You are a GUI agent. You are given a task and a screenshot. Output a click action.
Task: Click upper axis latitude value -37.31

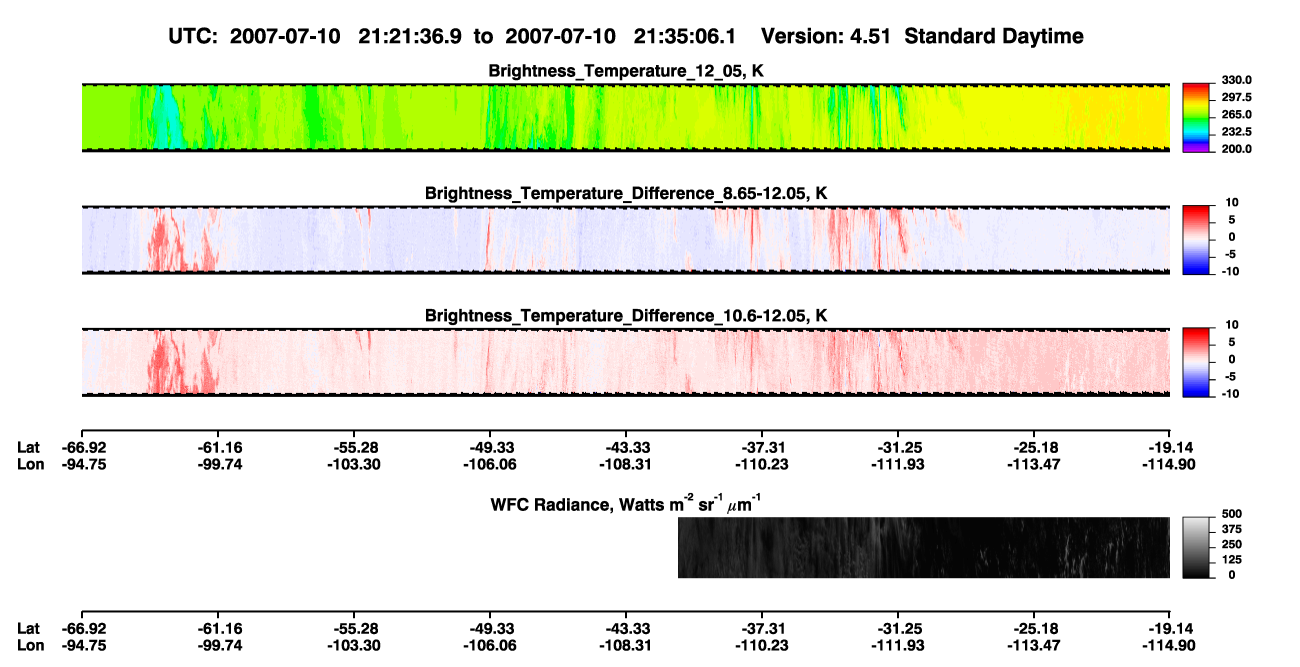[x=762, y=447]
